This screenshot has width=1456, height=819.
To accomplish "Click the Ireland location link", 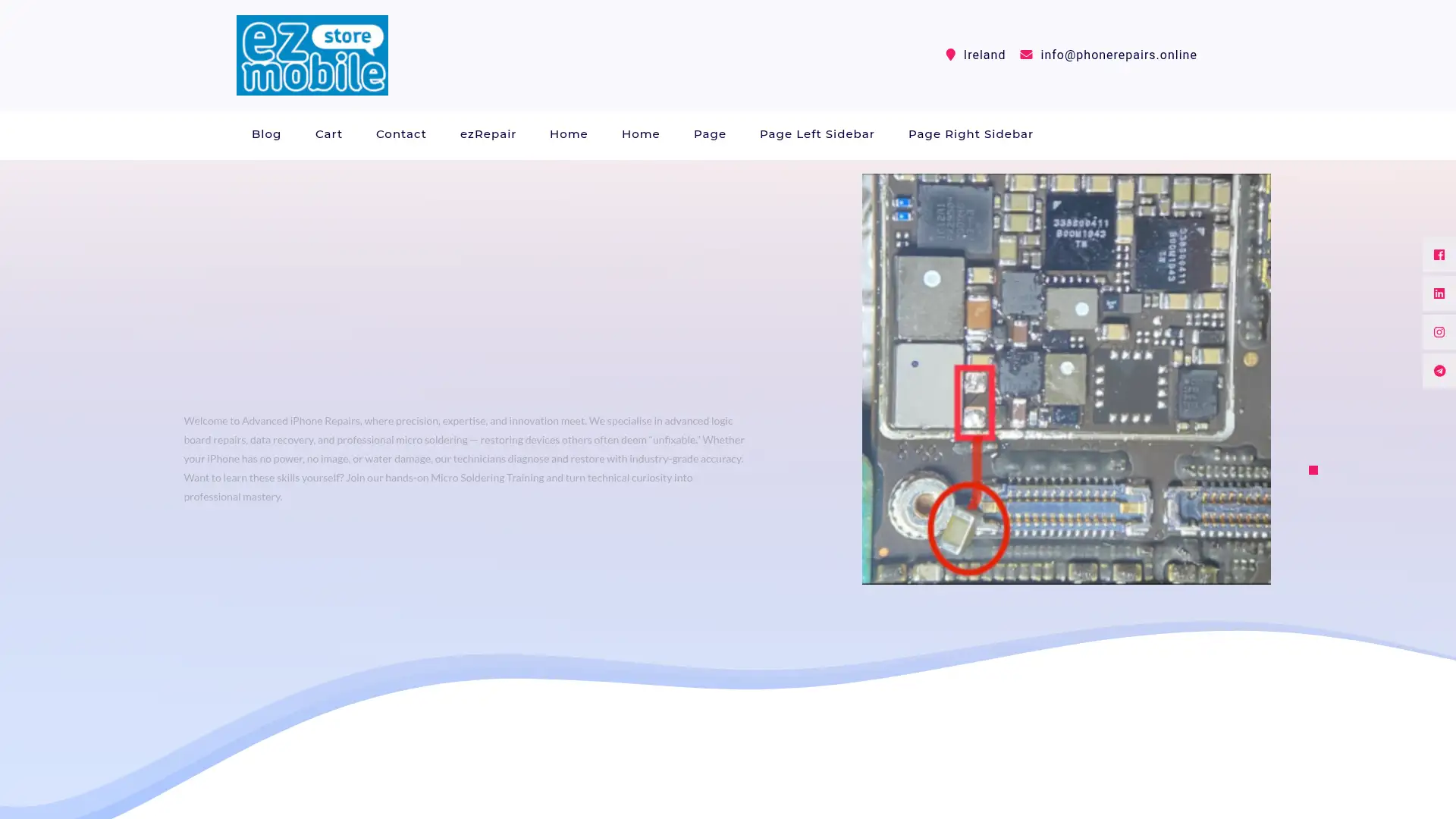I will click(984, 55).
